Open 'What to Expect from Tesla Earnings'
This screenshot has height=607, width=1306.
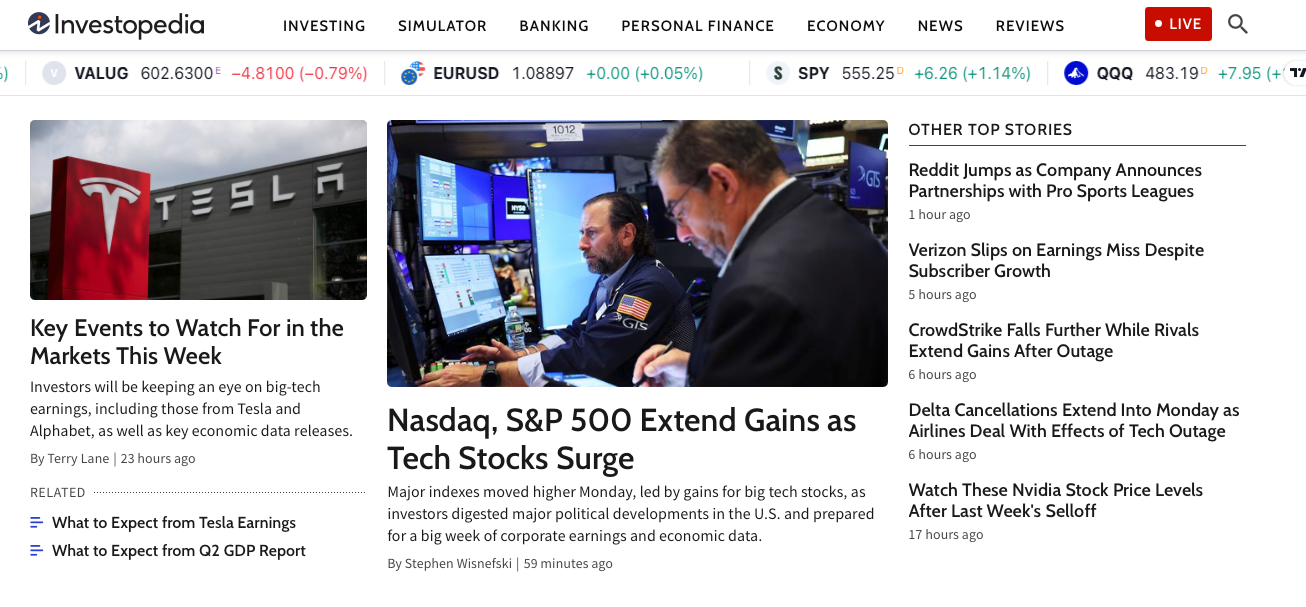point(176,522)
